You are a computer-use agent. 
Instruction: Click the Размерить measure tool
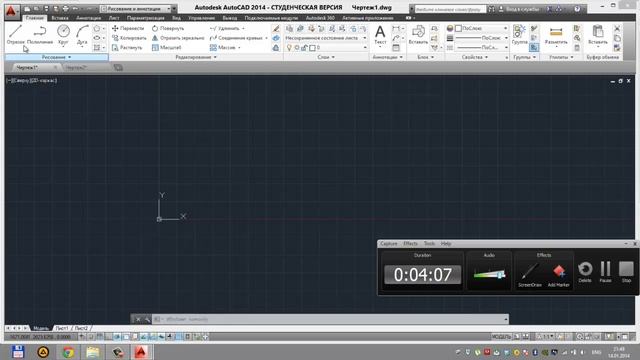click(x=556, y=35)
